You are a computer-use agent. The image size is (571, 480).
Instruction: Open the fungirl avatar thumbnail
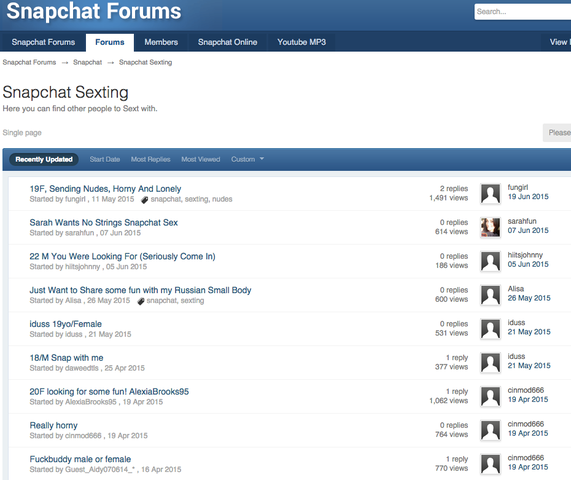(x=490, y=194)
